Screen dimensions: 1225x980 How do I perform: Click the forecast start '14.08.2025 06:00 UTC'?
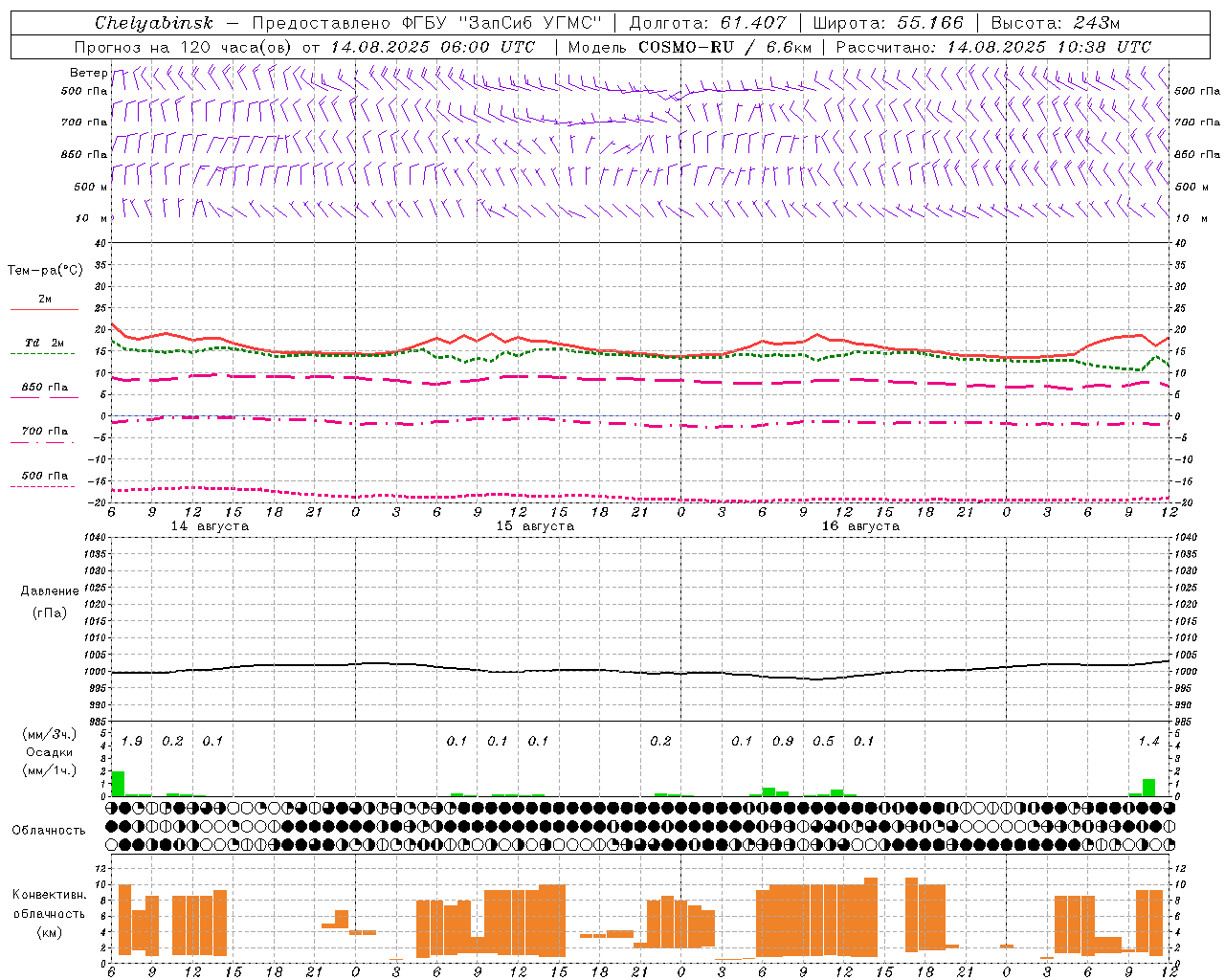tap(432, 47)
